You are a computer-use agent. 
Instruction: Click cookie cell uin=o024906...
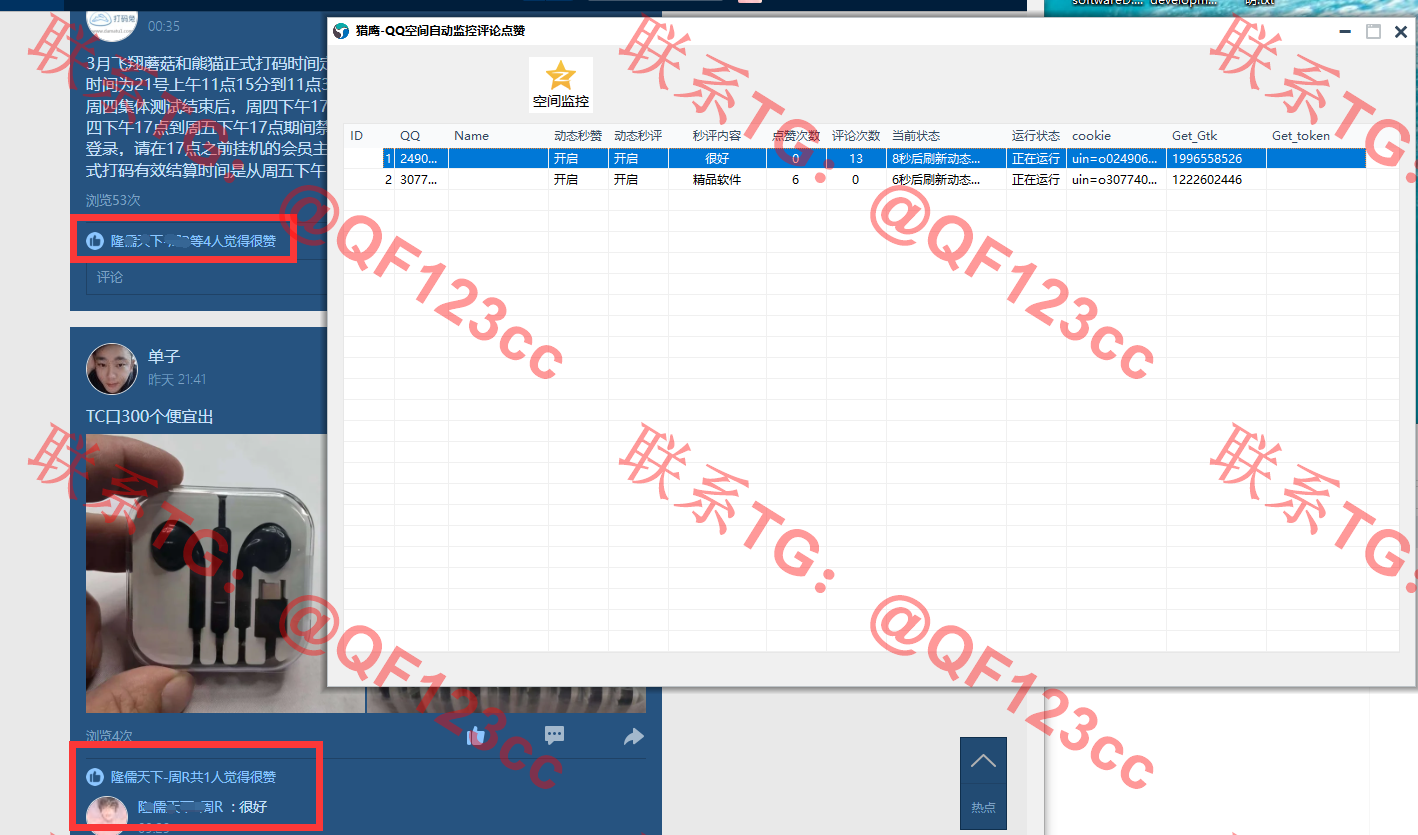(x=1116, y=159)
